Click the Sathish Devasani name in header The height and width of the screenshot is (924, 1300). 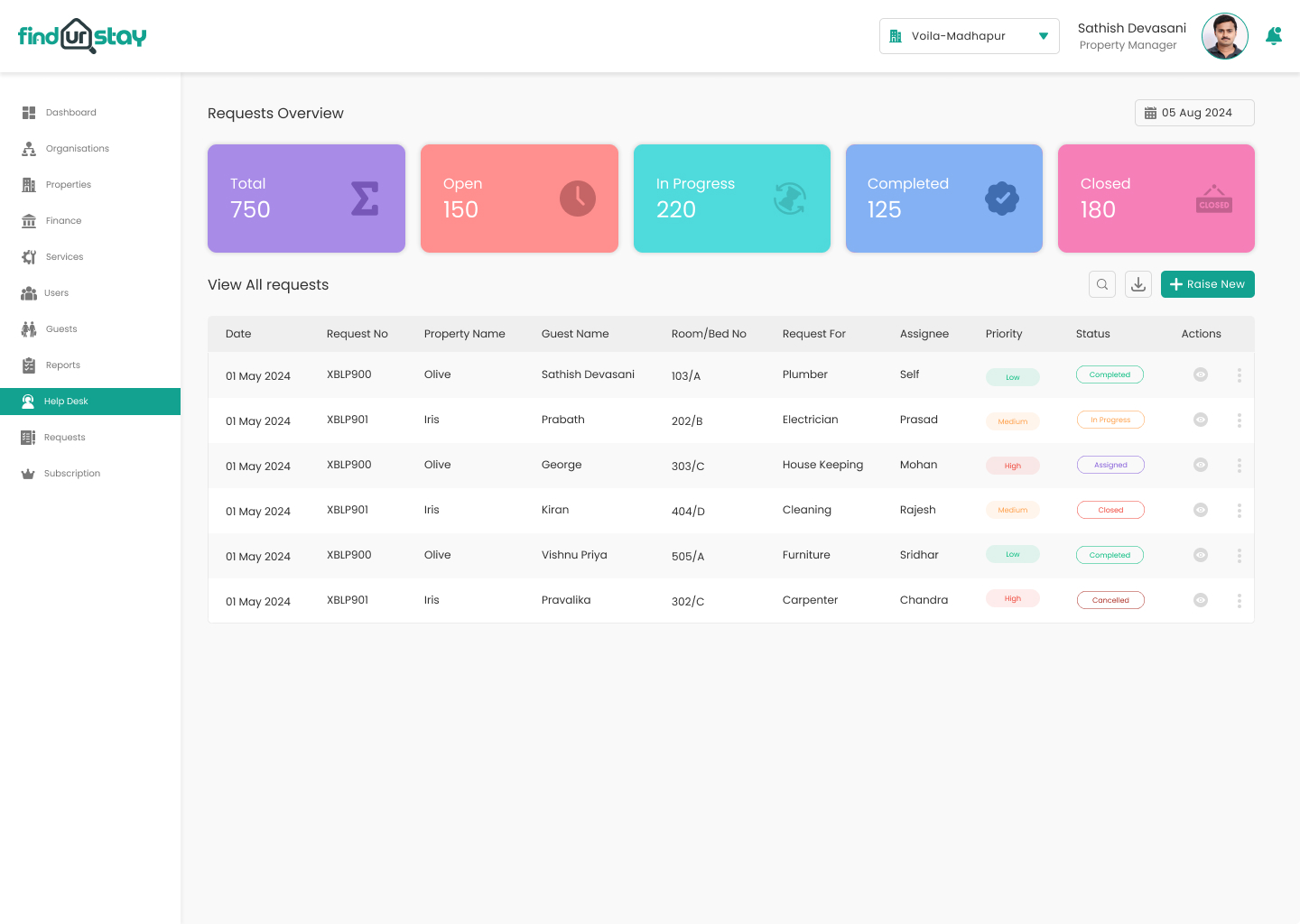1132,28
